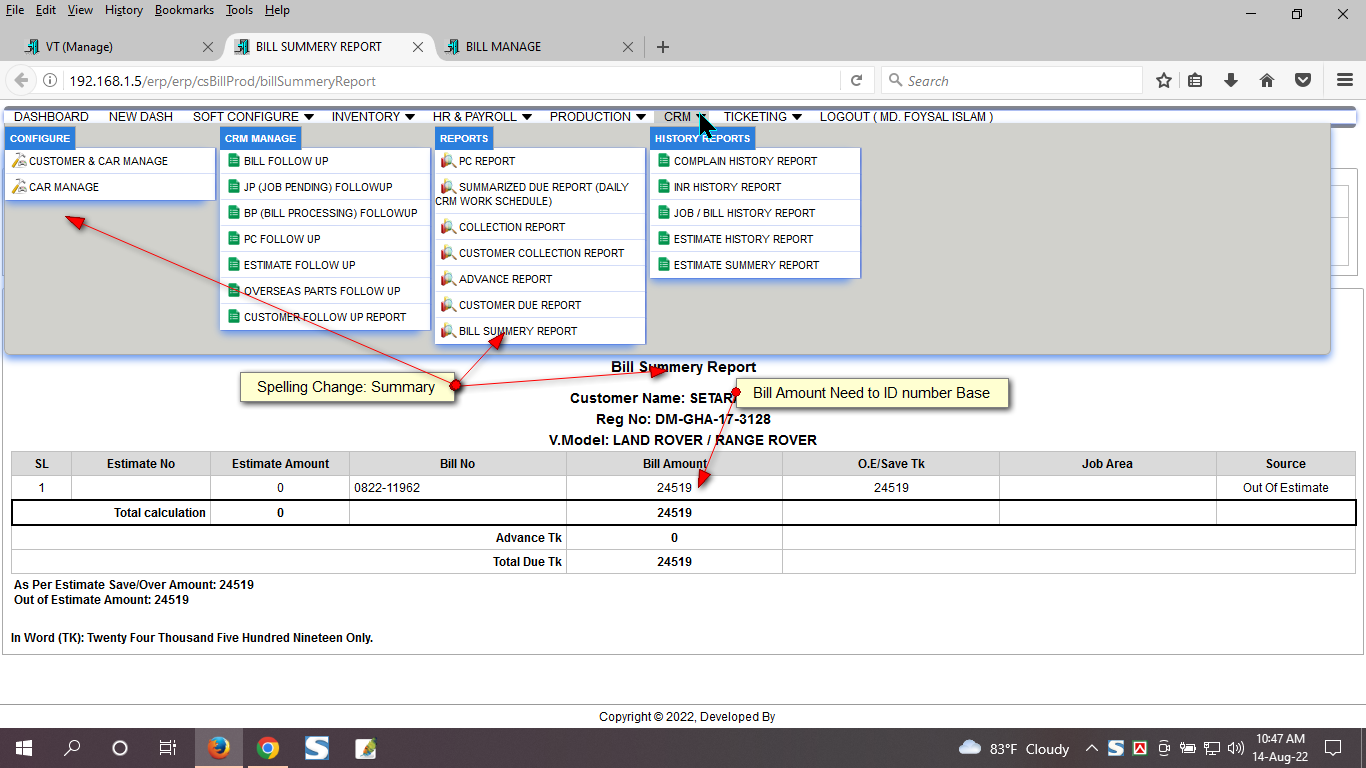Open the weather widget showing 83°F Cloudy
The height and width of the screenshot is (768, 1366).
(x=1014, y=749)
